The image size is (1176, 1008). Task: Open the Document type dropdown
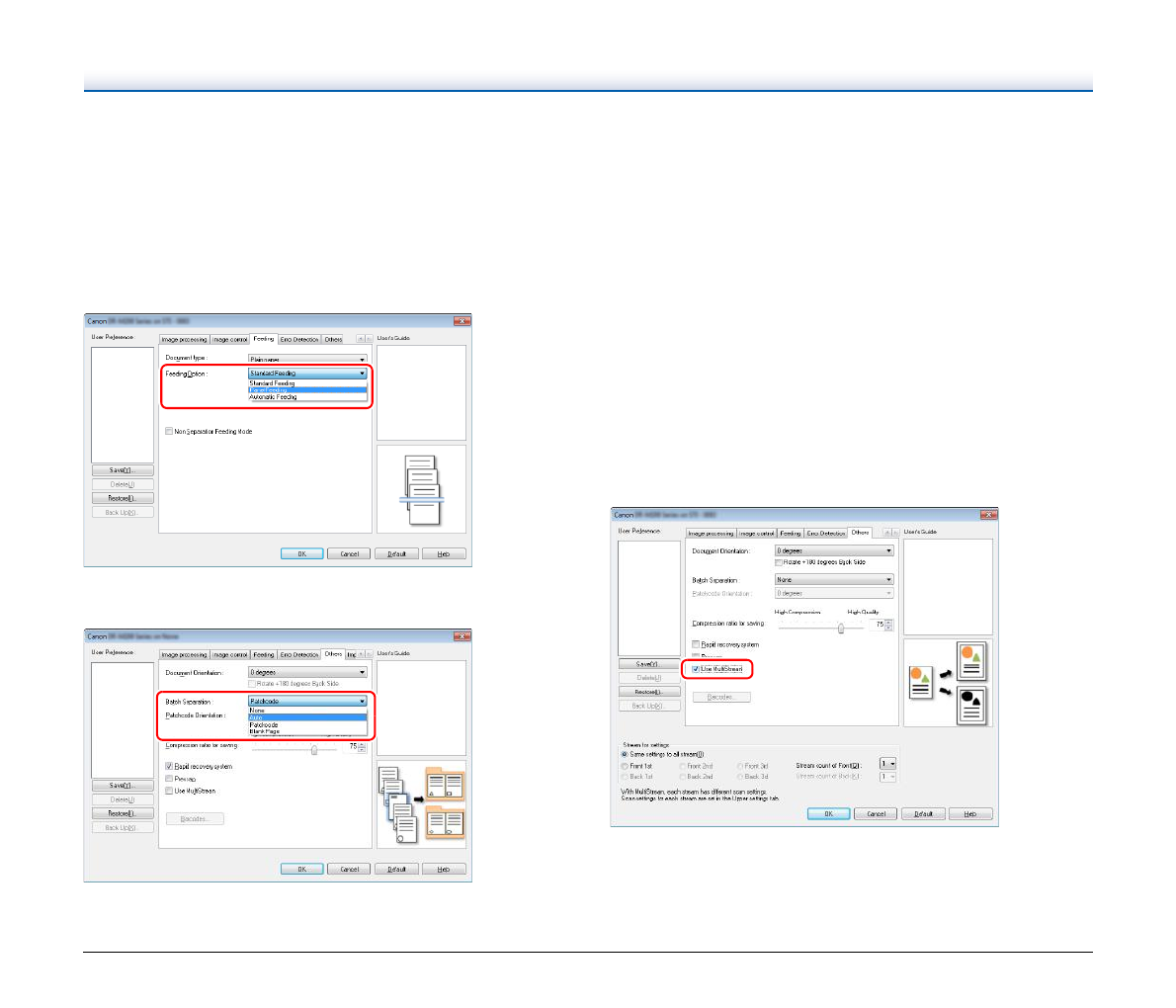tap(307, 360)
